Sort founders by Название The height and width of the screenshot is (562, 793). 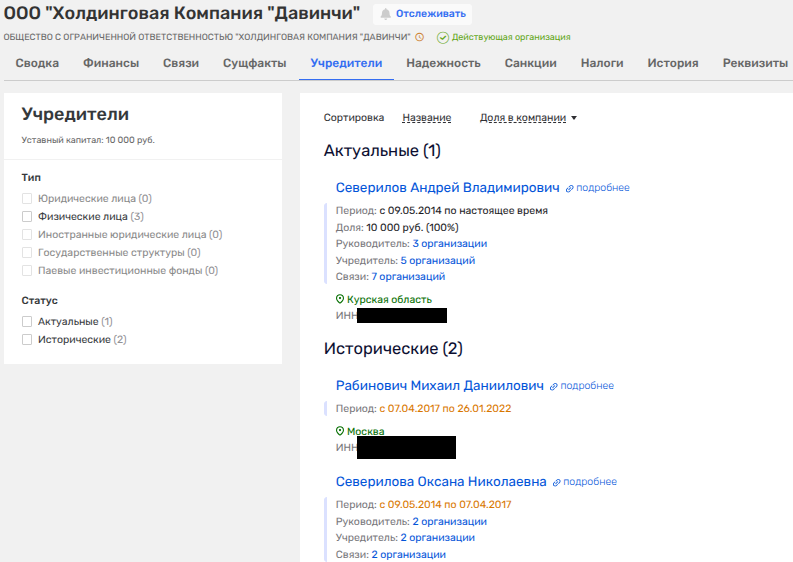[x=426, y=118]
